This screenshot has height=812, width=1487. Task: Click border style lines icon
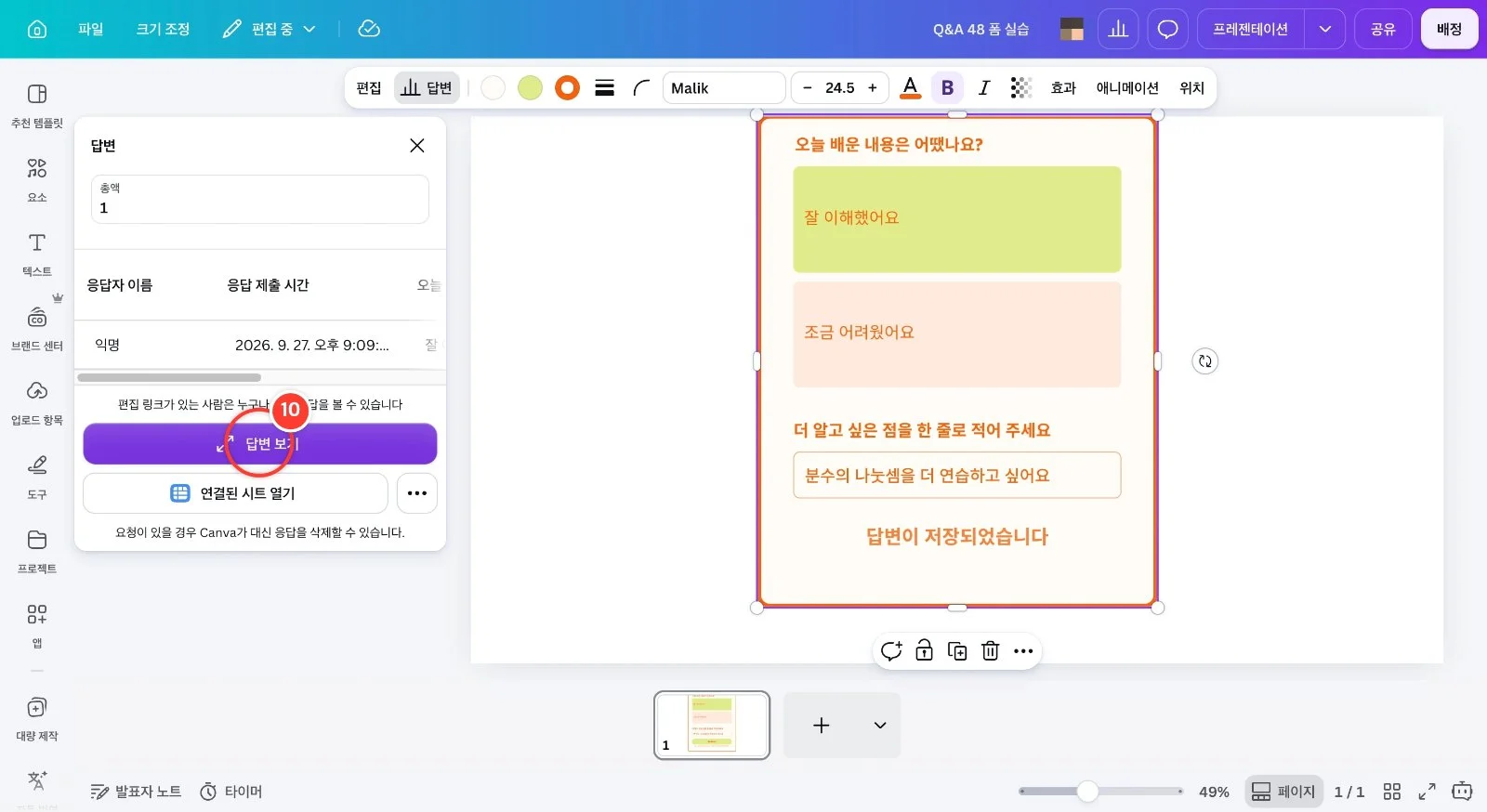tap(604, 88)
